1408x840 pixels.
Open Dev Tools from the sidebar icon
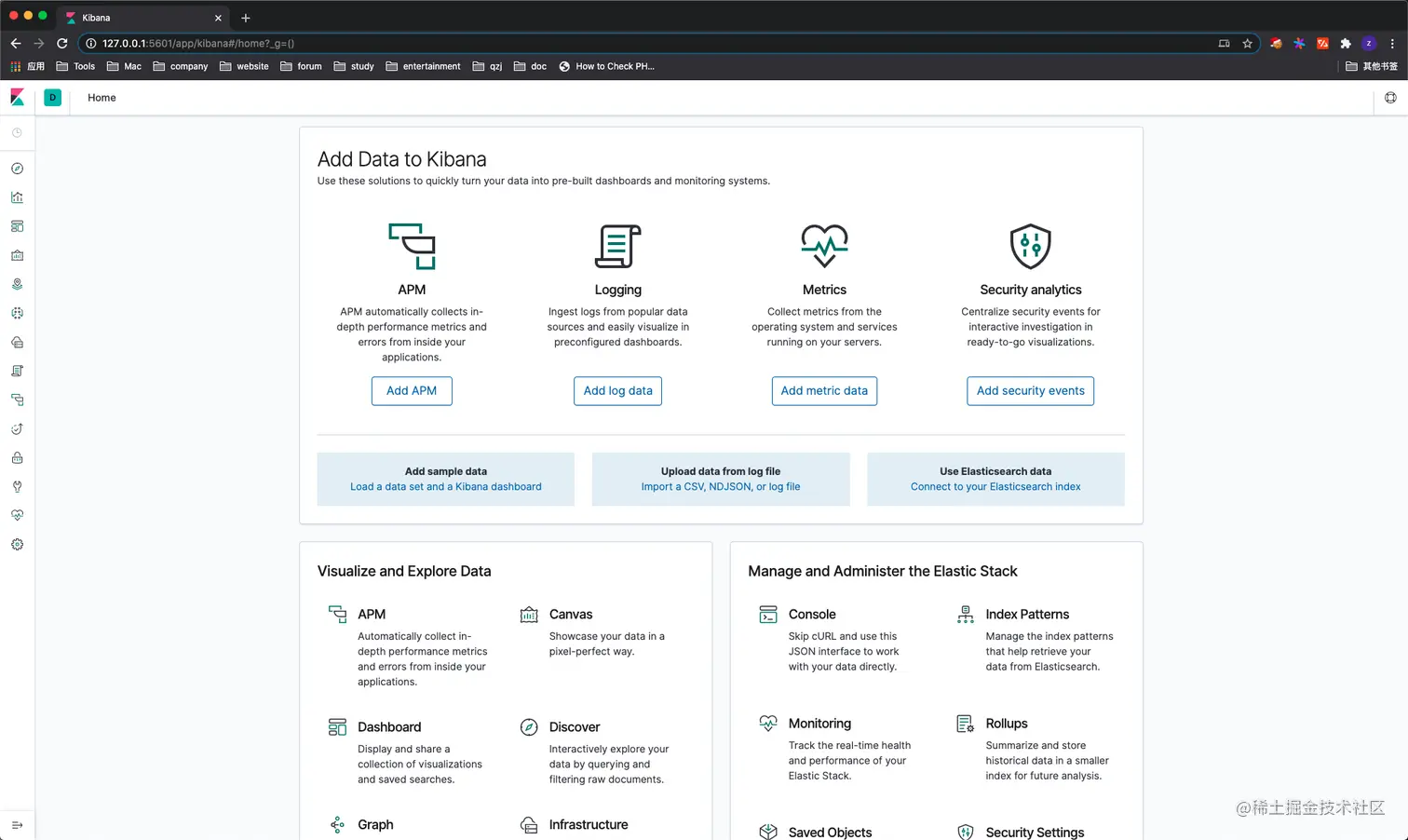17,486
